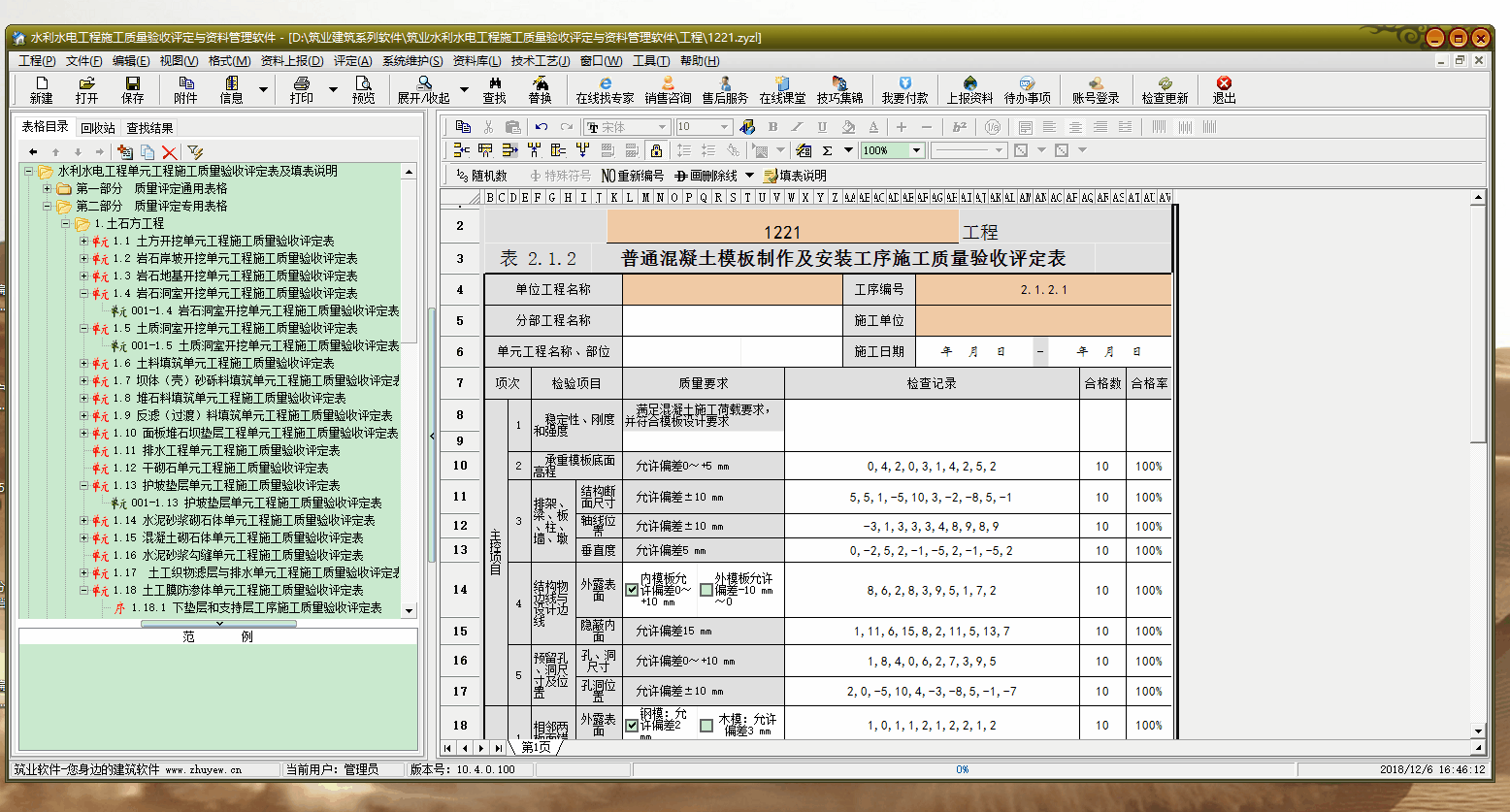1510x812 pixels.
Task: Click the 填表说明 button
Action: [x=796, y=176]
